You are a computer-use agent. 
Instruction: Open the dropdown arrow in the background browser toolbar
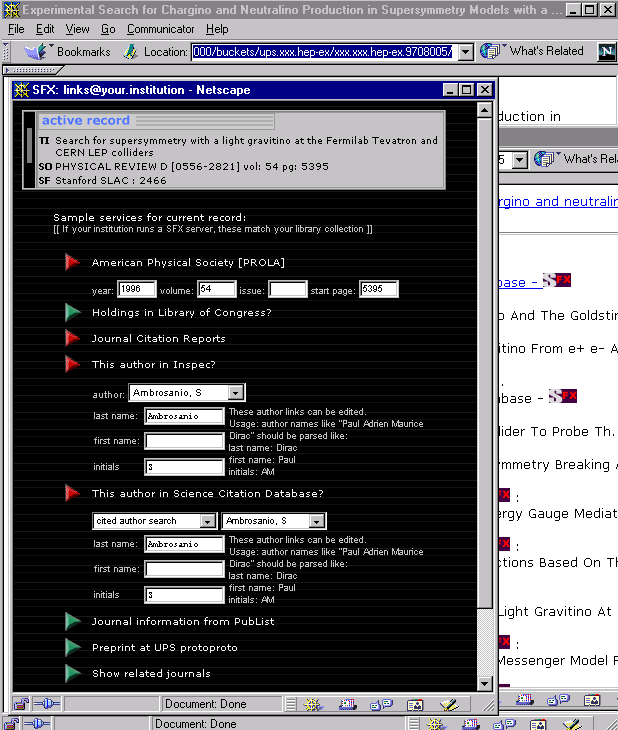[x=520, y=160]
